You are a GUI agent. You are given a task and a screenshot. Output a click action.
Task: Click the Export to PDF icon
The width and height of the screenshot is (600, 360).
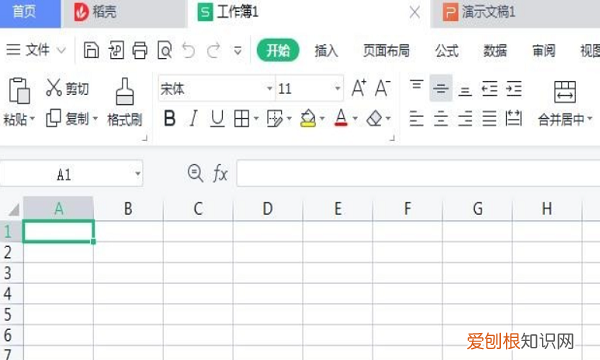[x=116, y=50]
